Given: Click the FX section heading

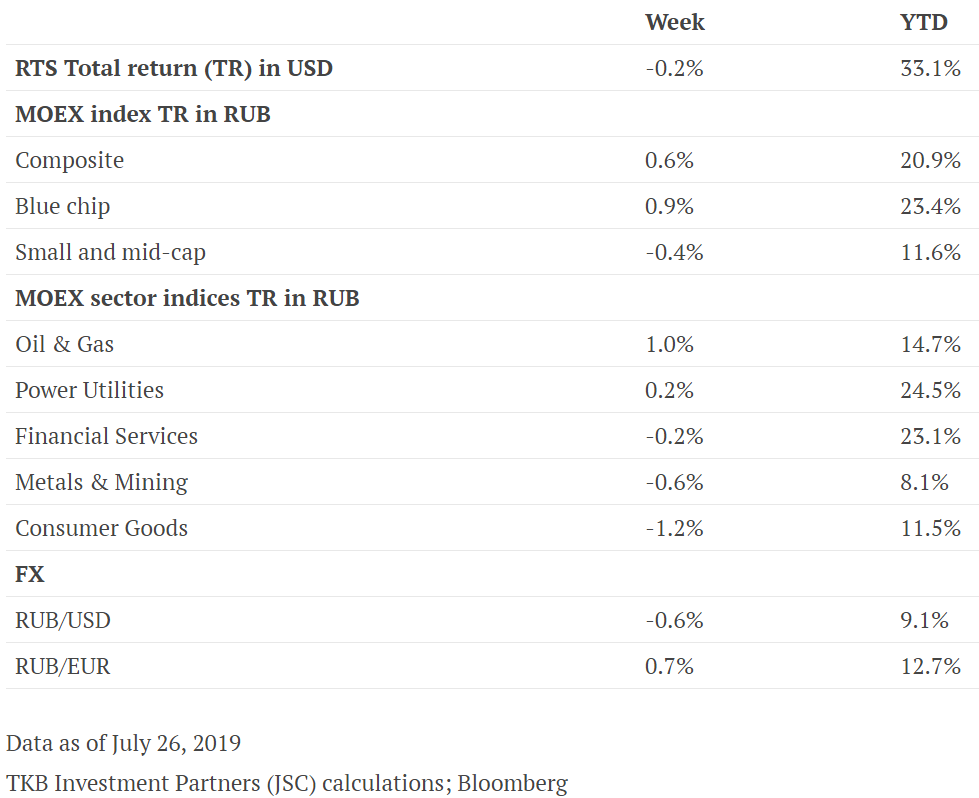Looking at the screenshot, I should pyautogui.click(x=30, y=574).
